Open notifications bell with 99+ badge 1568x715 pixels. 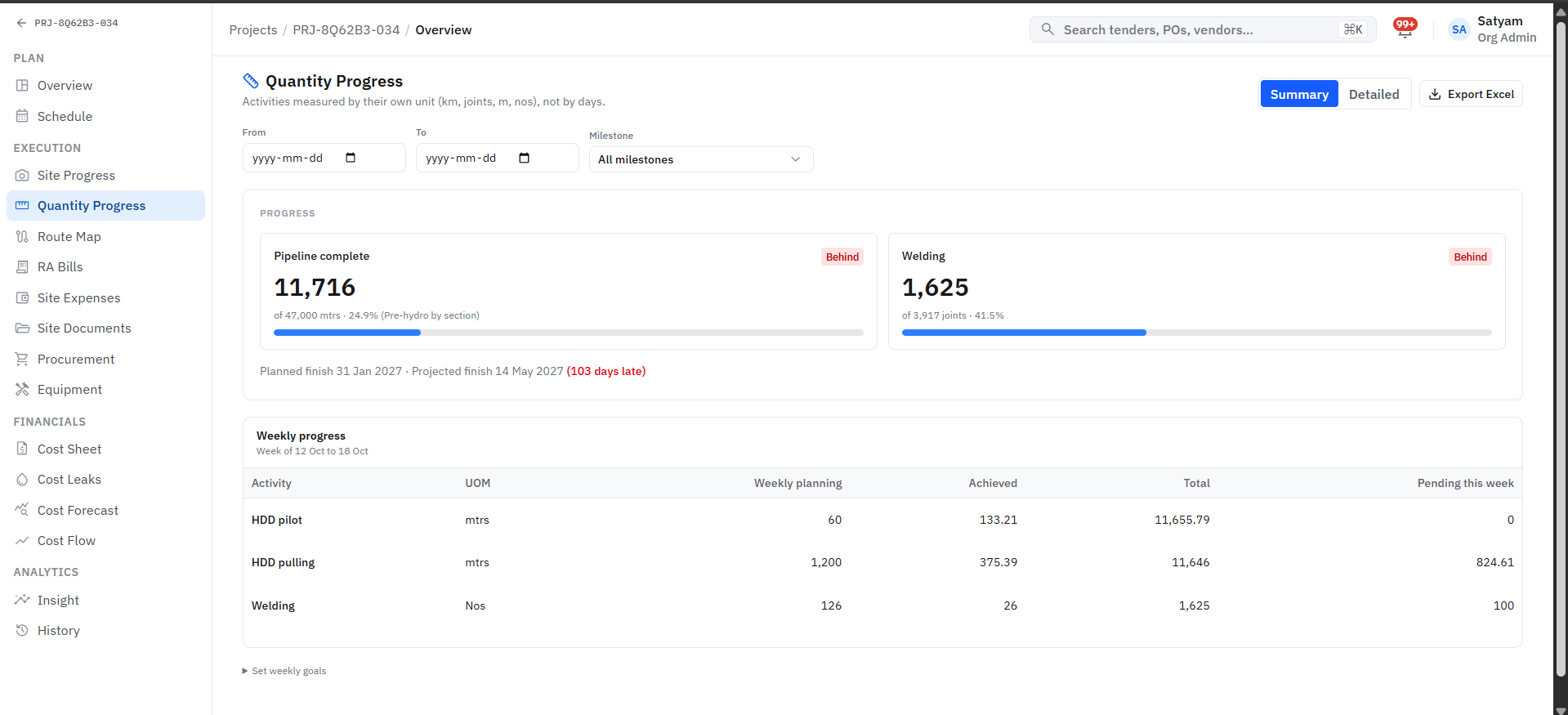(1405, 29)
